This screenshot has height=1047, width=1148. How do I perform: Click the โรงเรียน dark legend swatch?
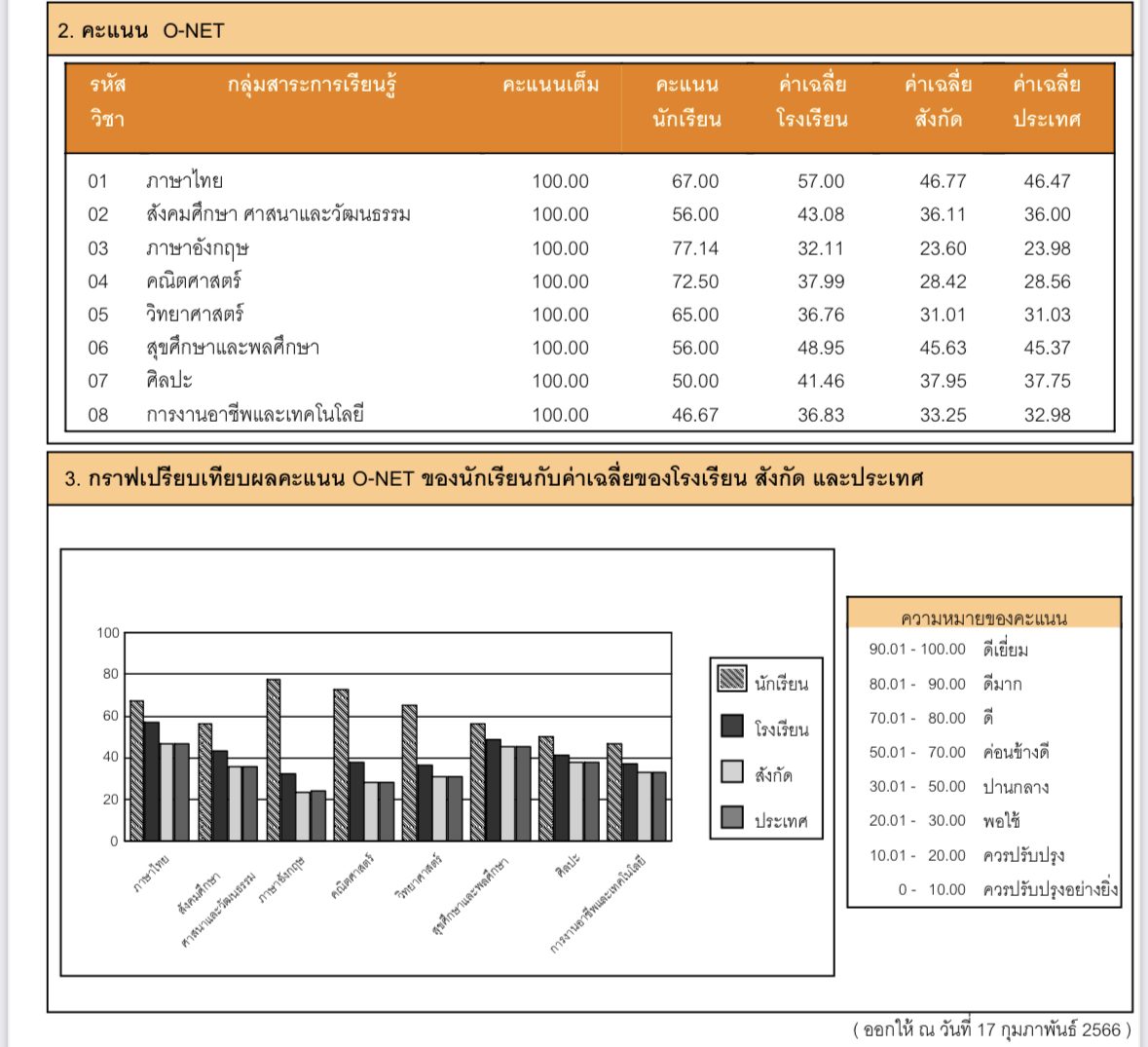732,726
